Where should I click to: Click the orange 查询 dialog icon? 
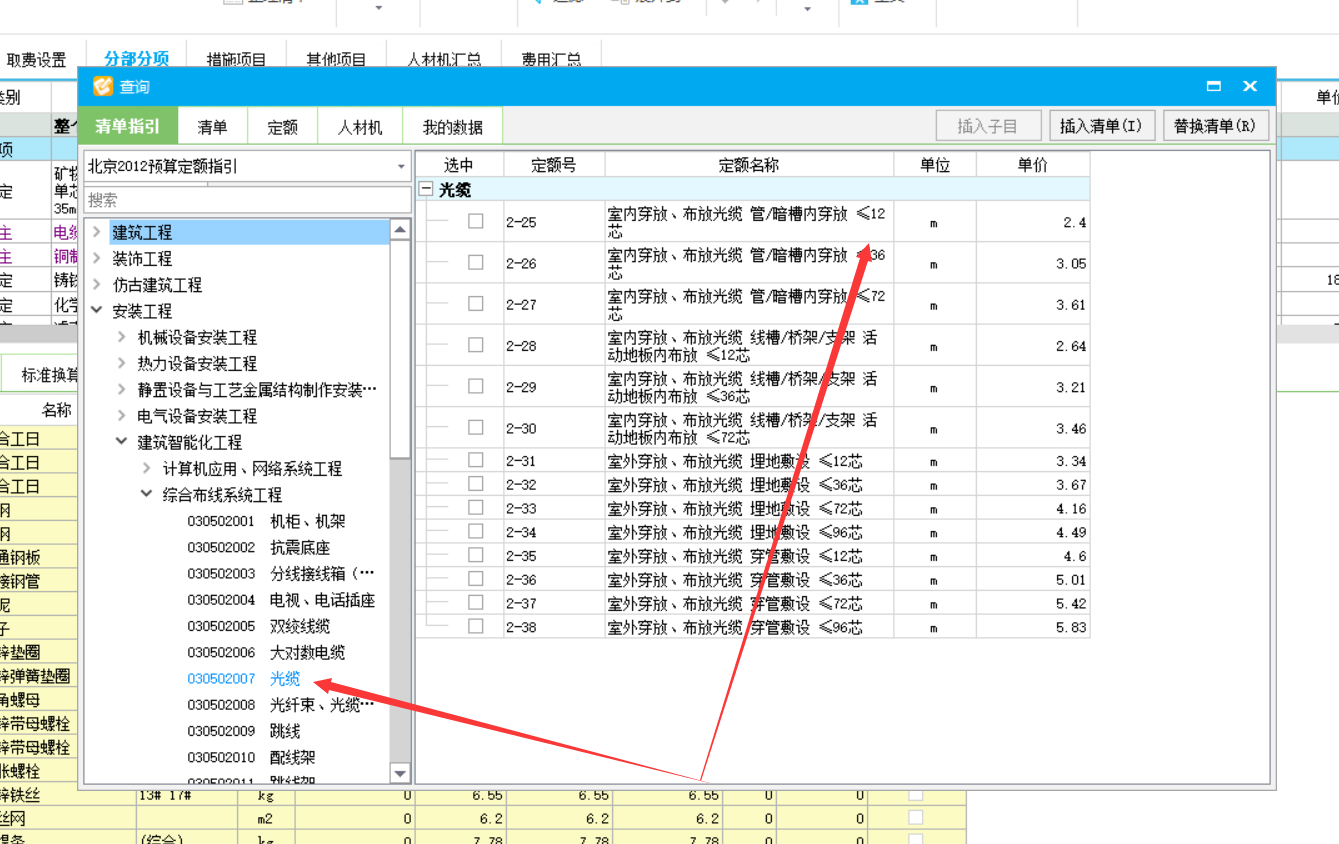103,86
